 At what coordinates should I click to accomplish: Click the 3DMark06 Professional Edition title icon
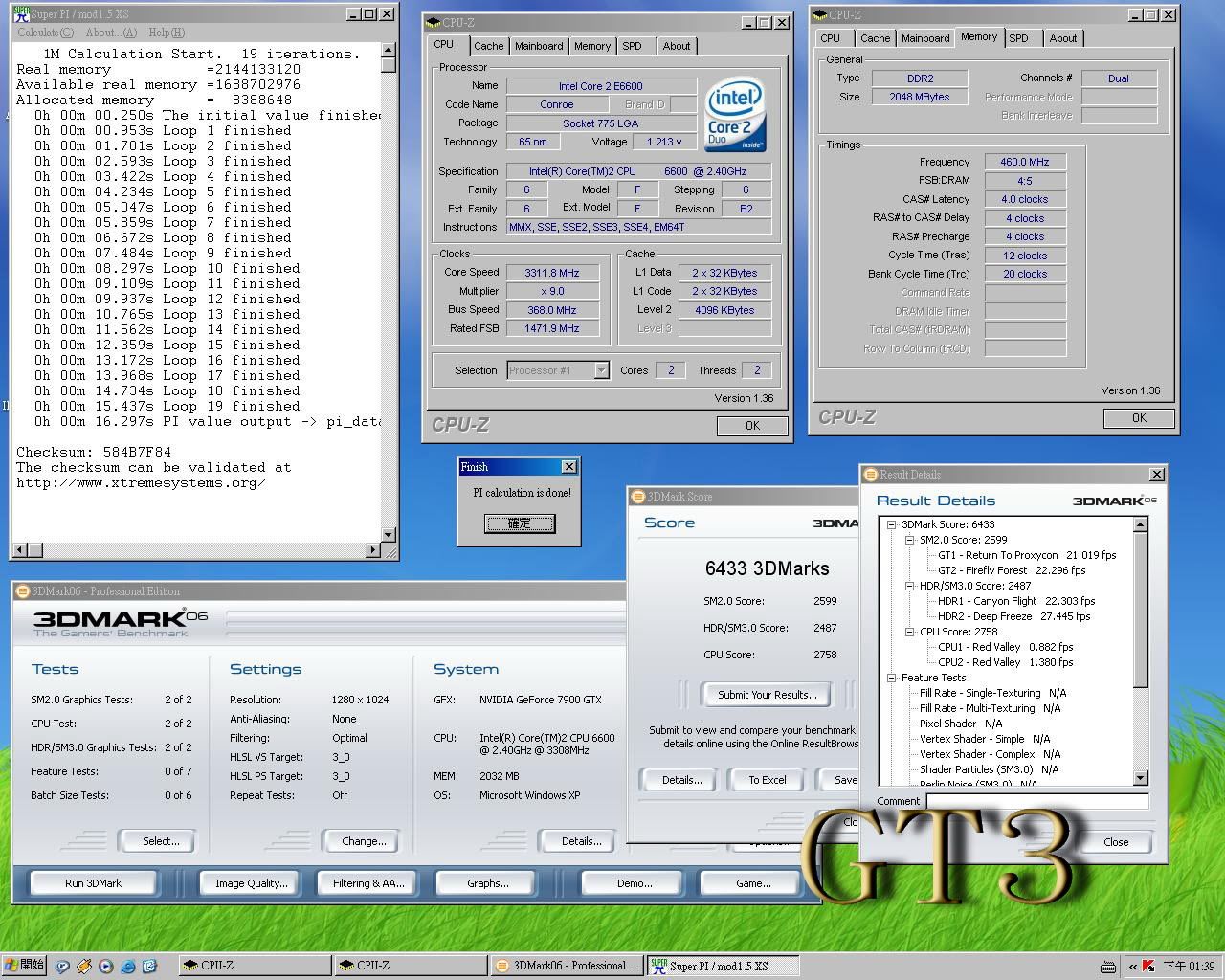22,591
